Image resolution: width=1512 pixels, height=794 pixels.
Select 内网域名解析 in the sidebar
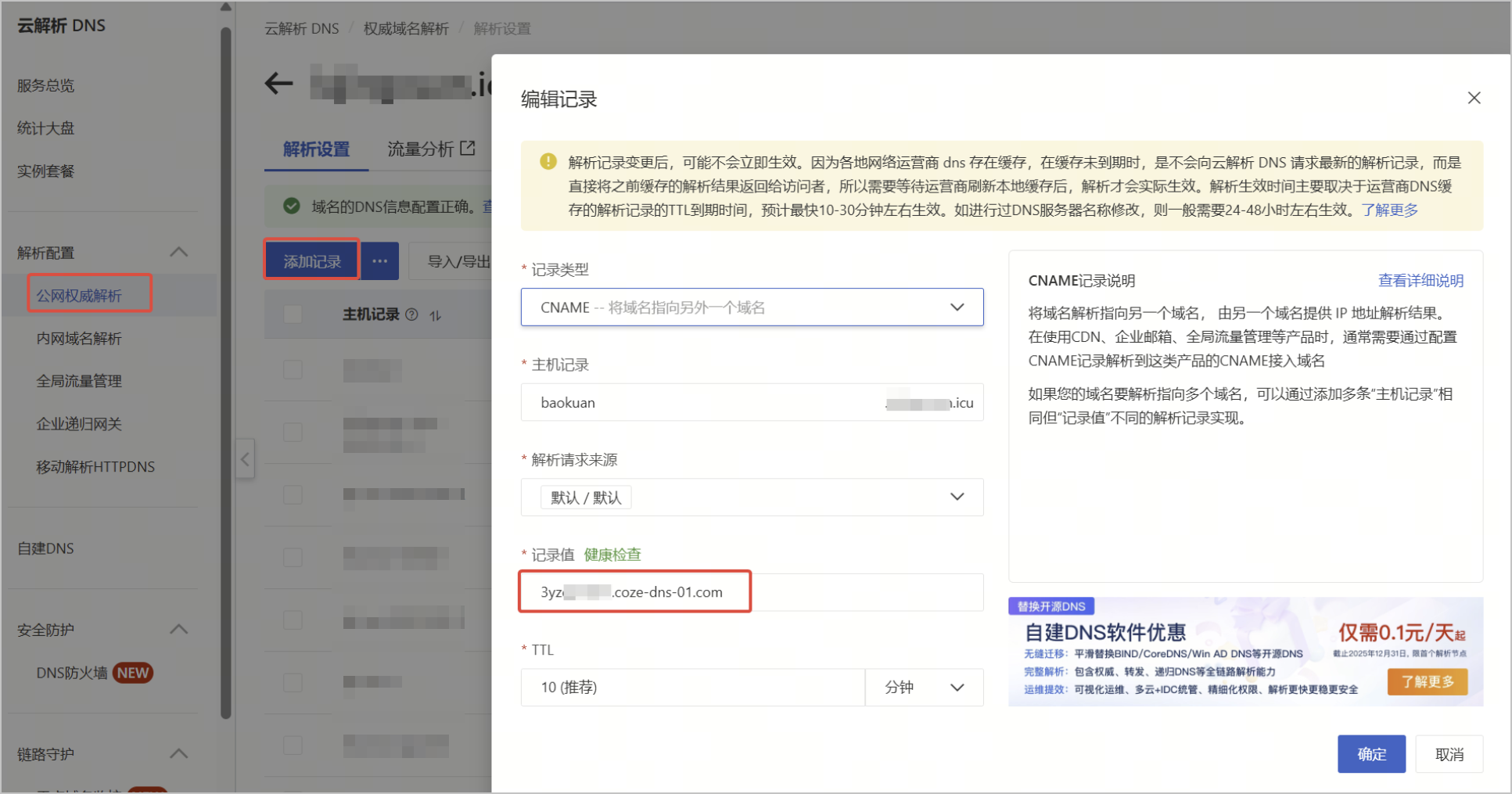(79, 338)
